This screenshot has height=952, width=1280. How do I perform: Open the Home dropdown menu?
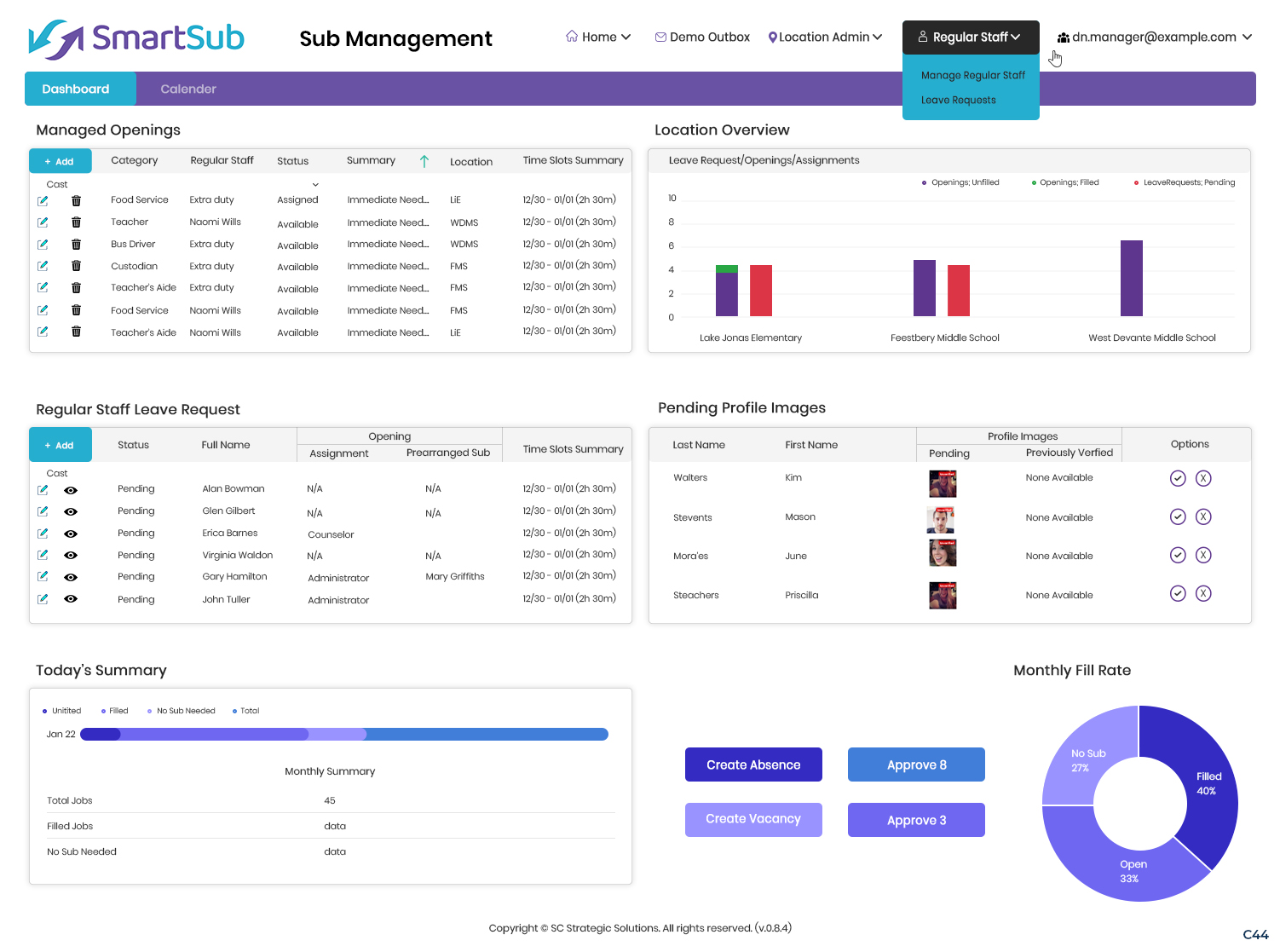[x=598, y=38]
